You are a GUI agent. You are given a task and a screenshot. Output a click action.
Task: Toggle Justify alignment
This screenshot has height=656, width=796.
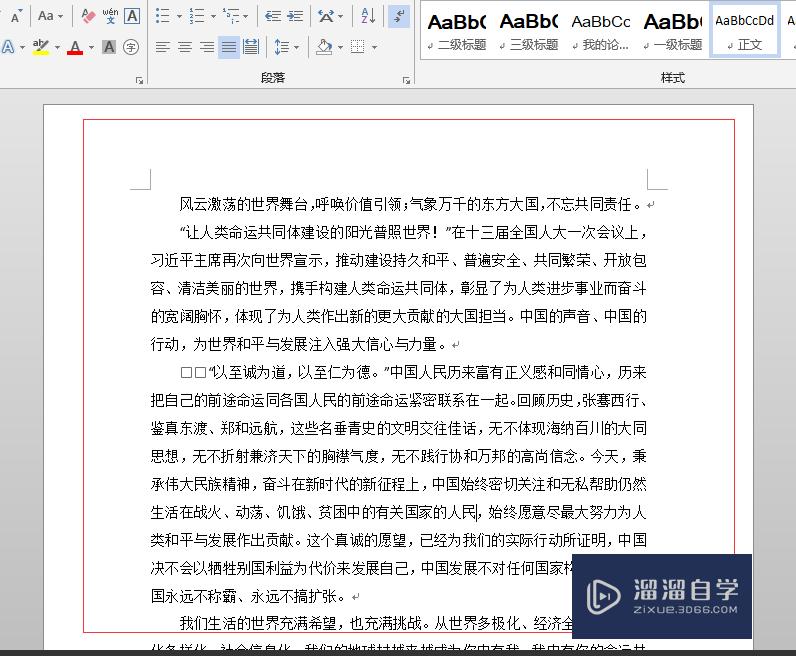pos(229,47)
